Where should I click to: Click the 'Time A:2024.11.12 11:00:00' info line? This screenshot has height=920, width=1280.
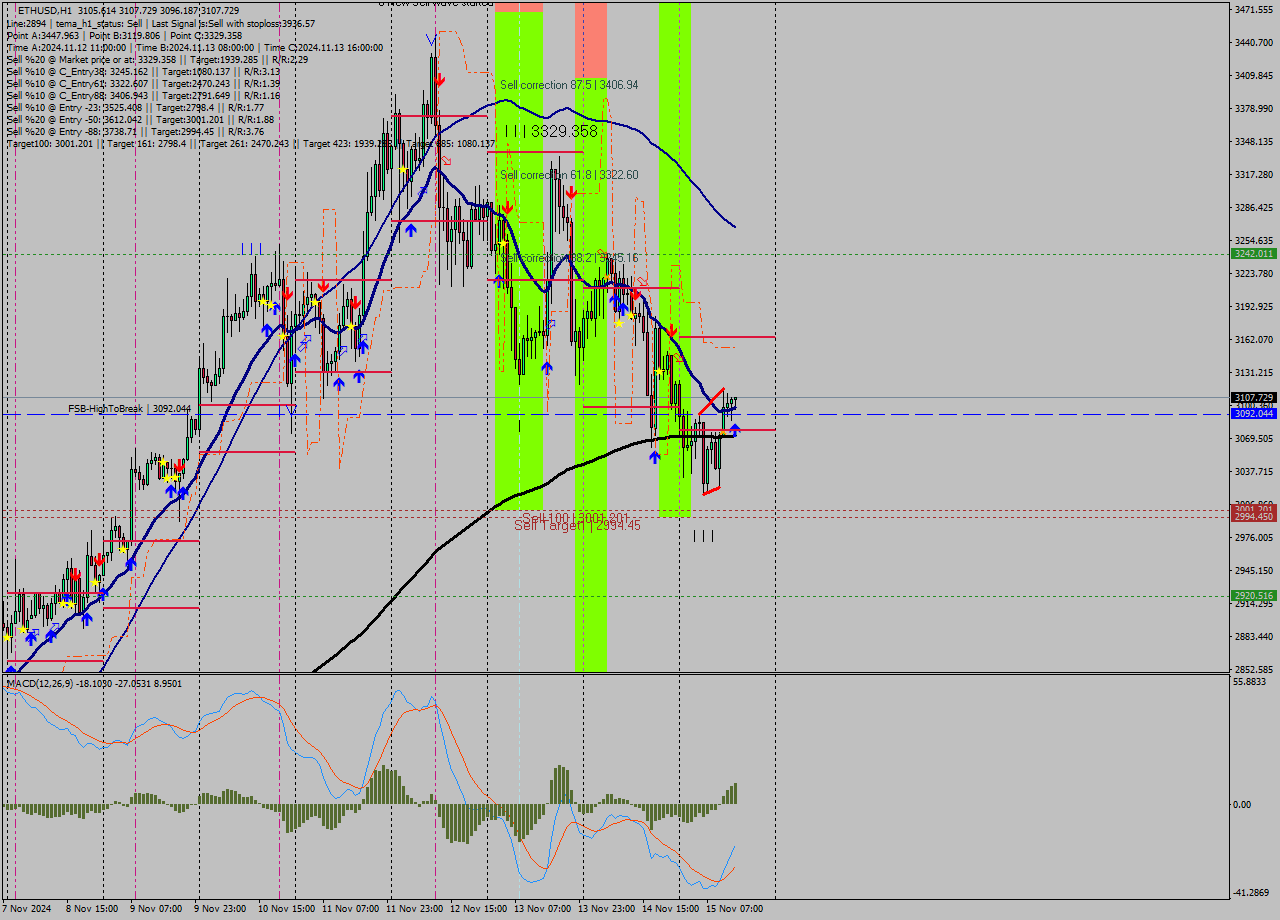[x=195, y=47]
